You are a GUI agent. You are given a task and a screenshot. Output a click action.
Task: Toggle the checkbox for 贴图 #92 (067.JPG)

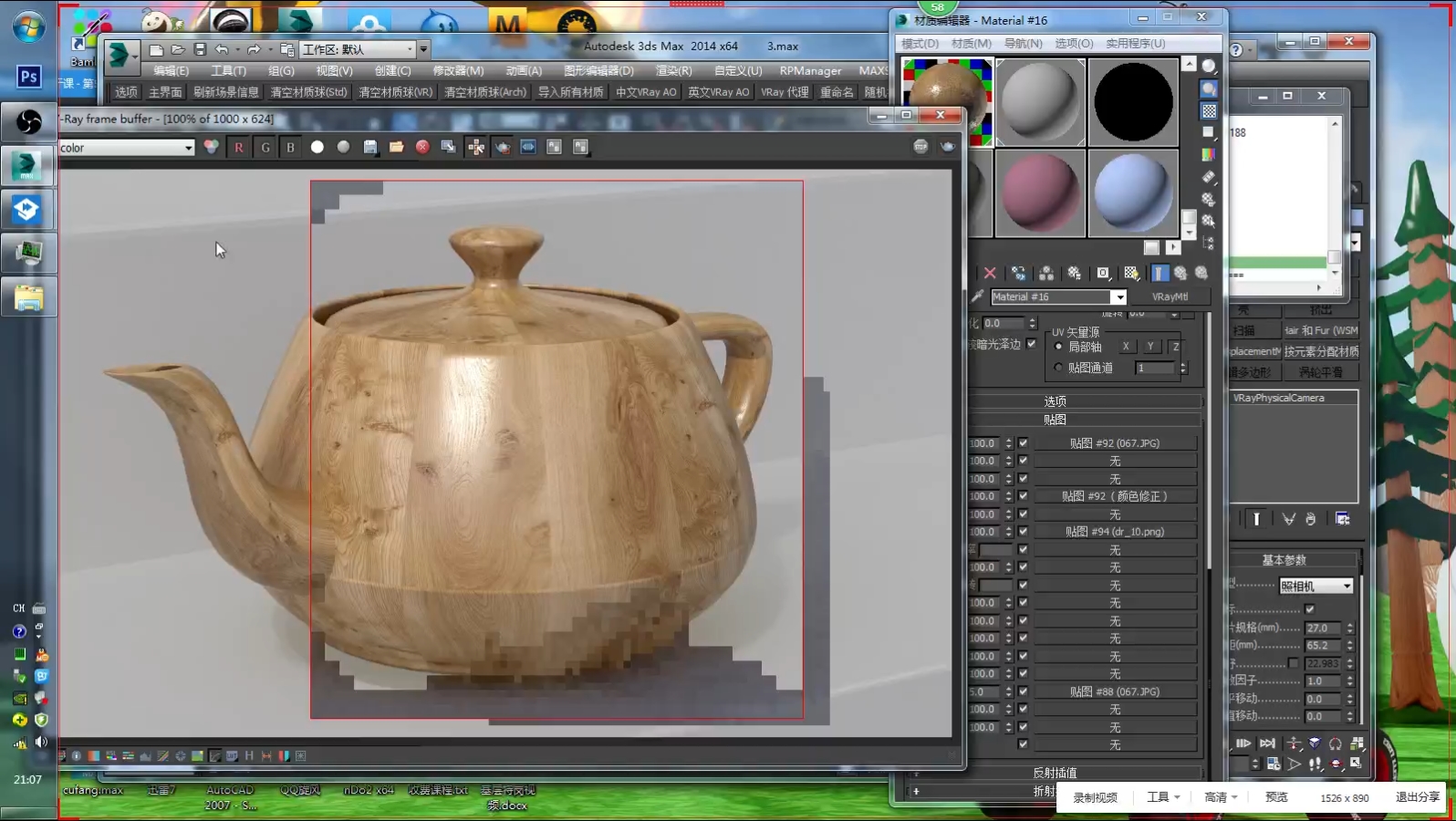tap(1023, 442)
